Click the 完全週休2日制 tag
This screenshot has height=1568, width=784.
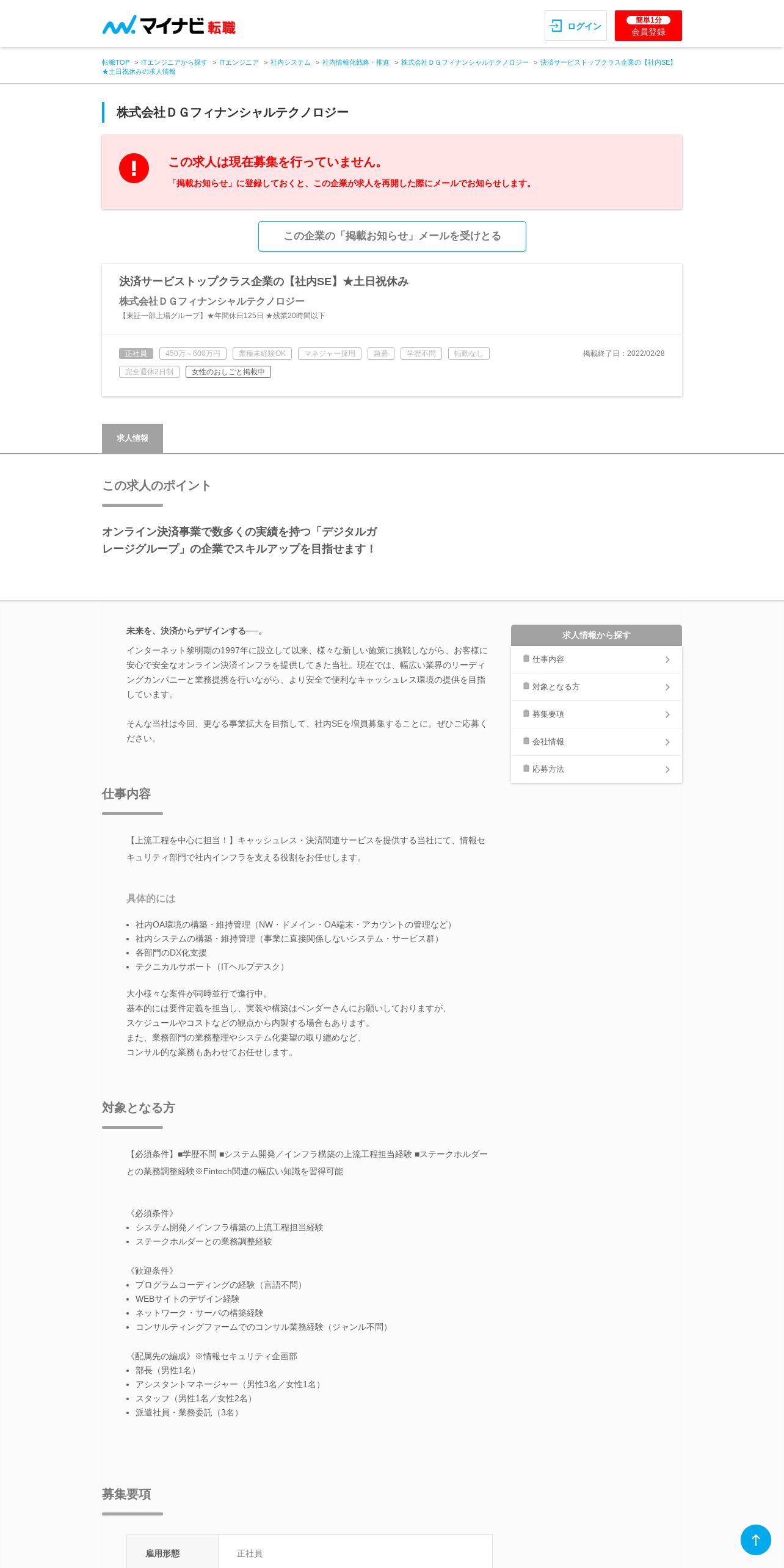149,372
